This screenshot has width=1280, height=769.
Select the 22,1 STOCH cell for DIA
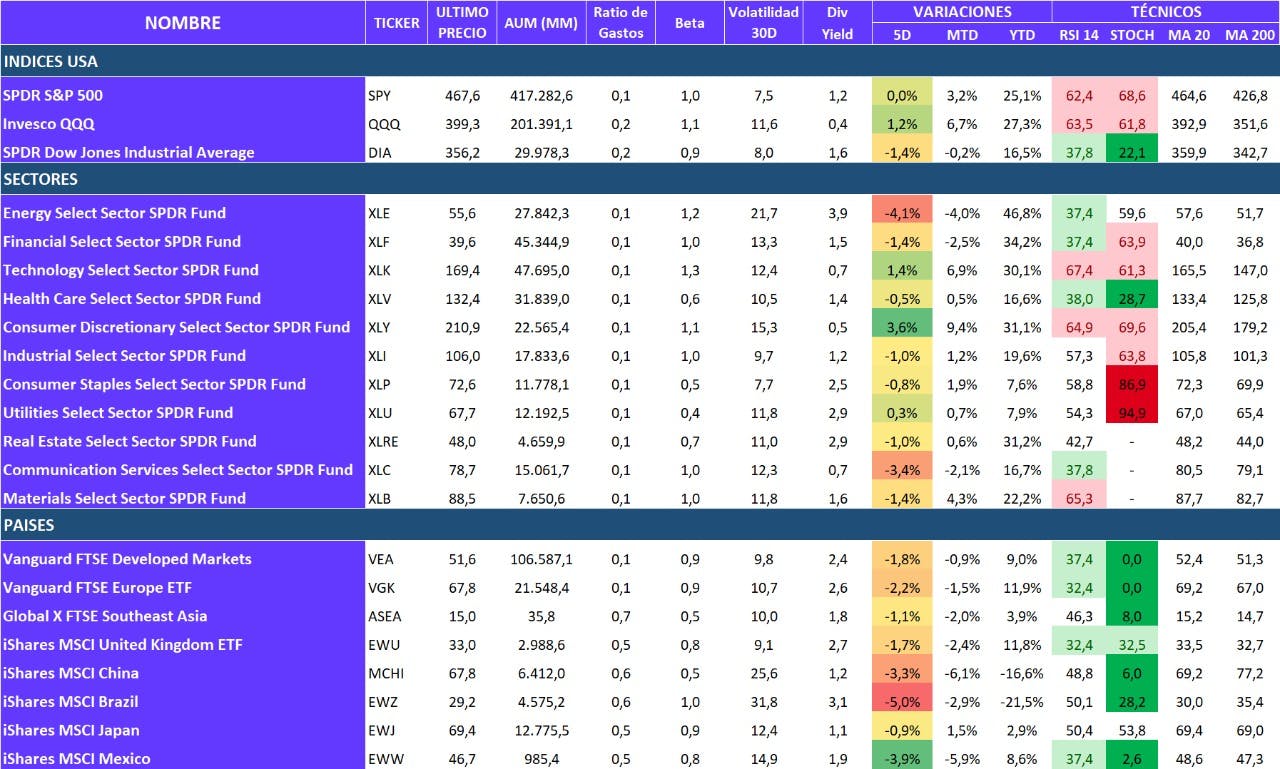pyautogui.click(x=1133, y=152)
